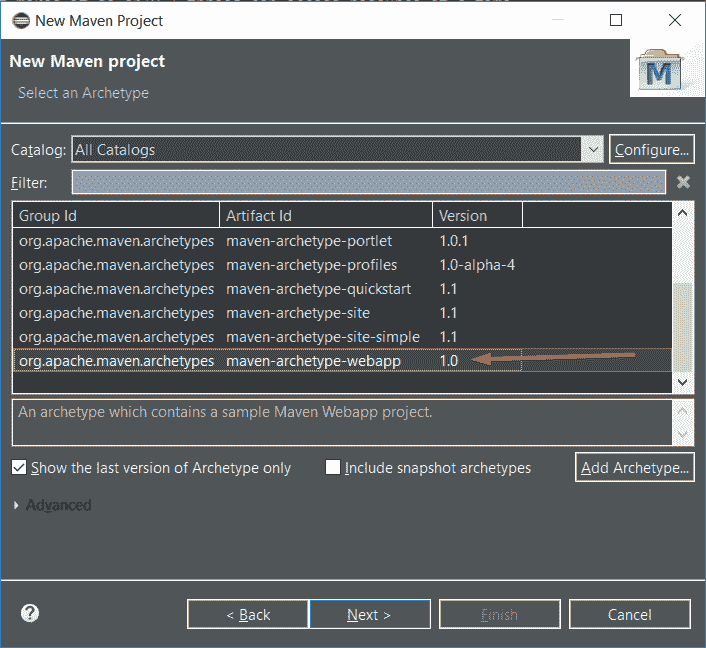Click the description box scroll down arrow
706x648 pixels.
coord(683,435)
